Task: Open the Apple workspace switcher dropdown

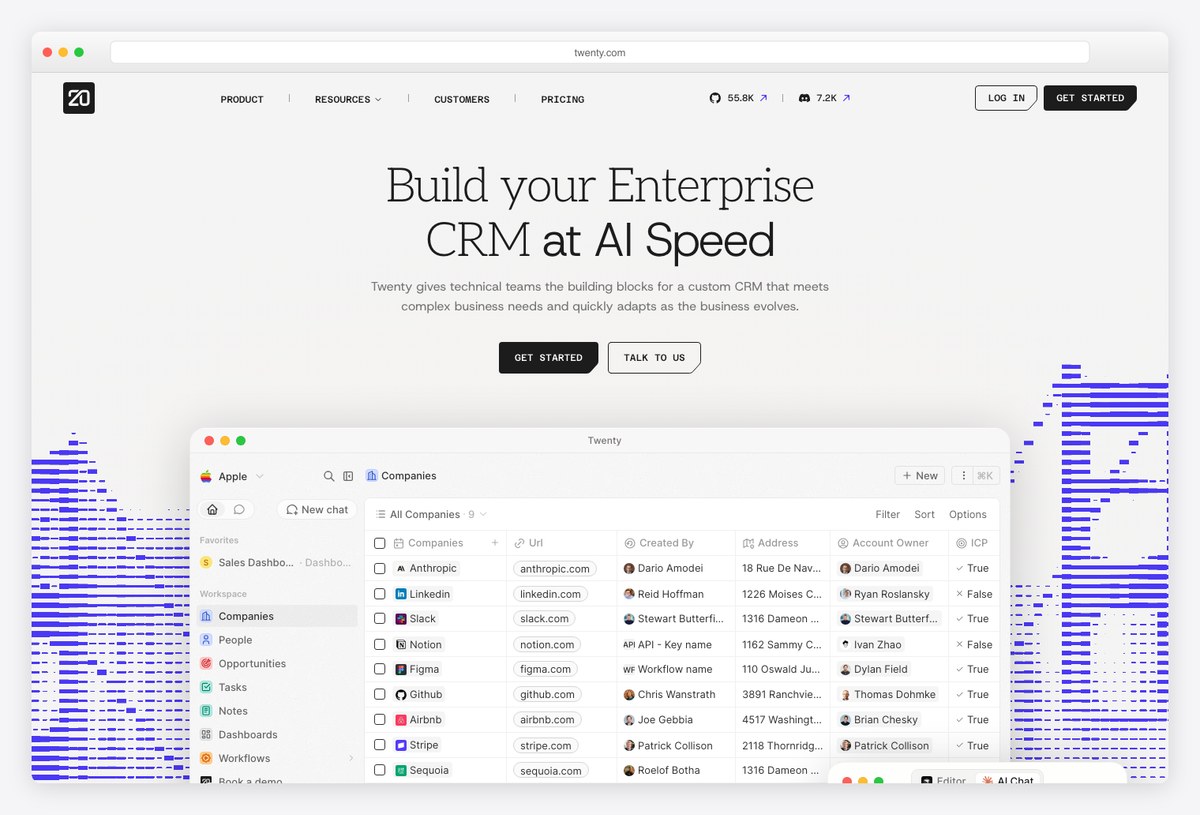Action: tap(232, 476)
